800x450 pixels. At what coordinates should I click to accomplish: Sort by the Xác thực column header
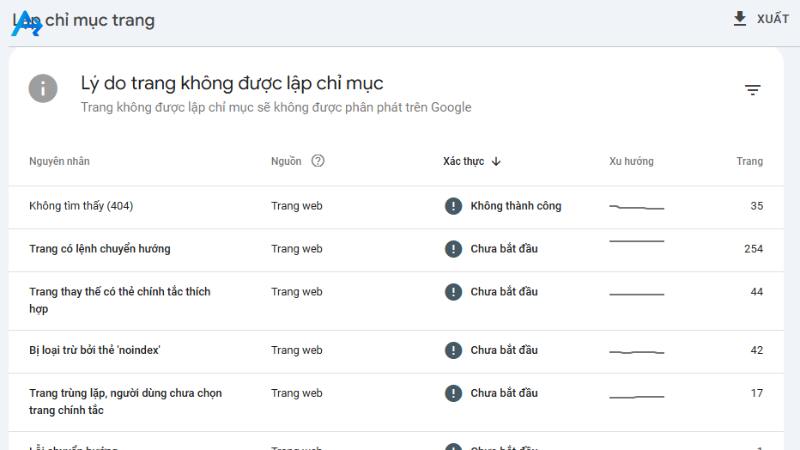point(463,161)
